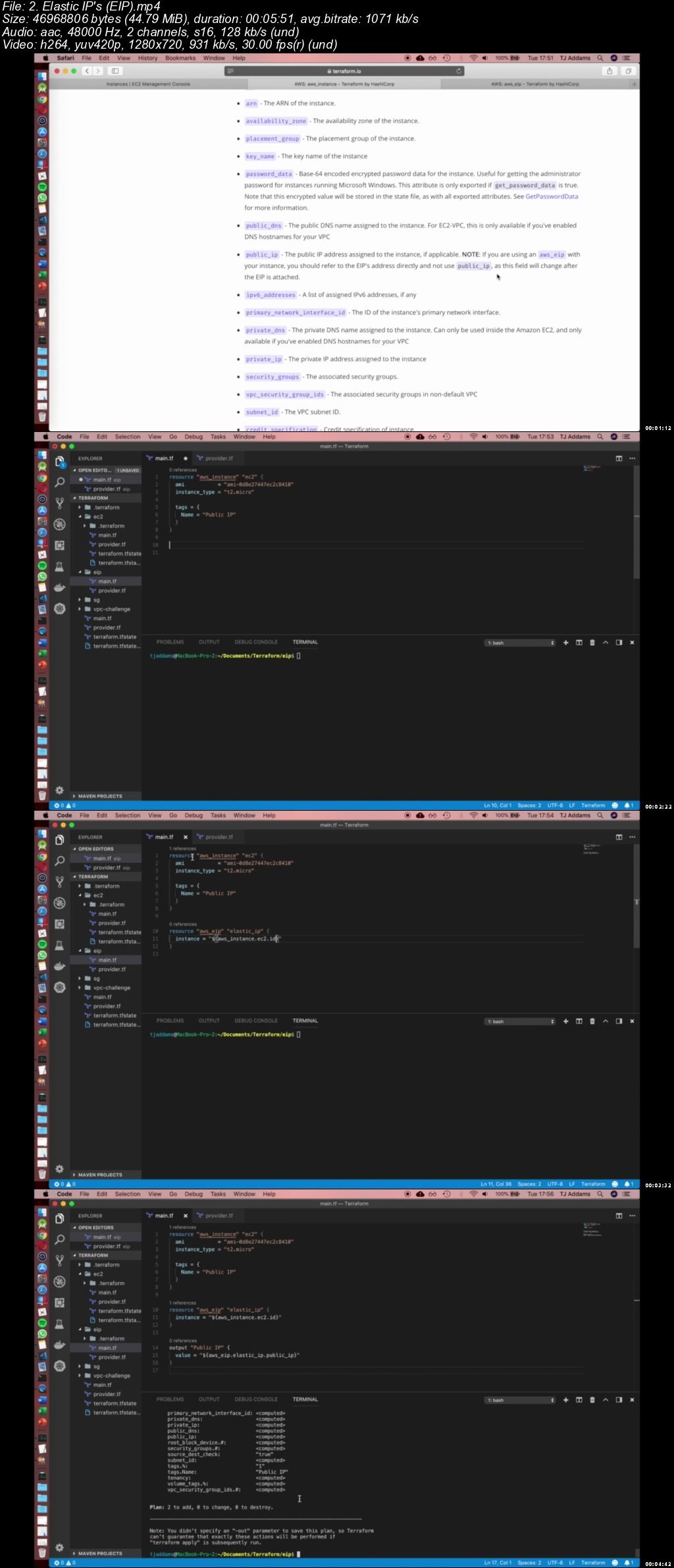The width and height of the screenshot is (674, 1568).
Task: Click the Docker icon in the 17:56 Code window
Action: coord(60,1345)
